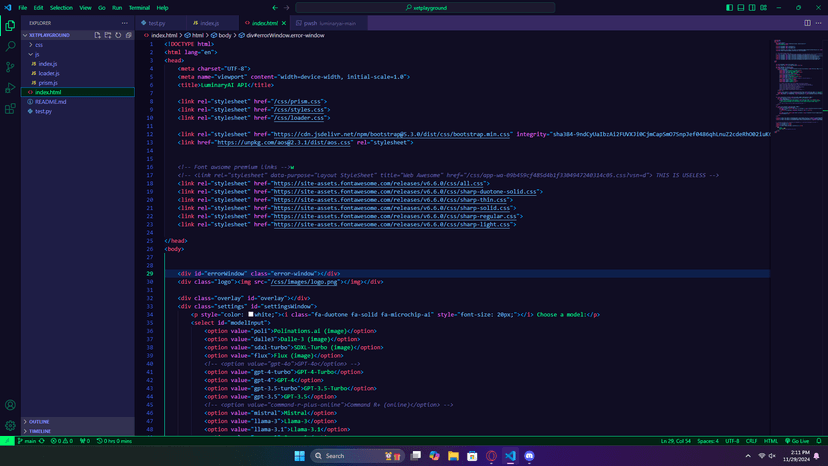Click the main branch in status bar

[x=28, y=441]
